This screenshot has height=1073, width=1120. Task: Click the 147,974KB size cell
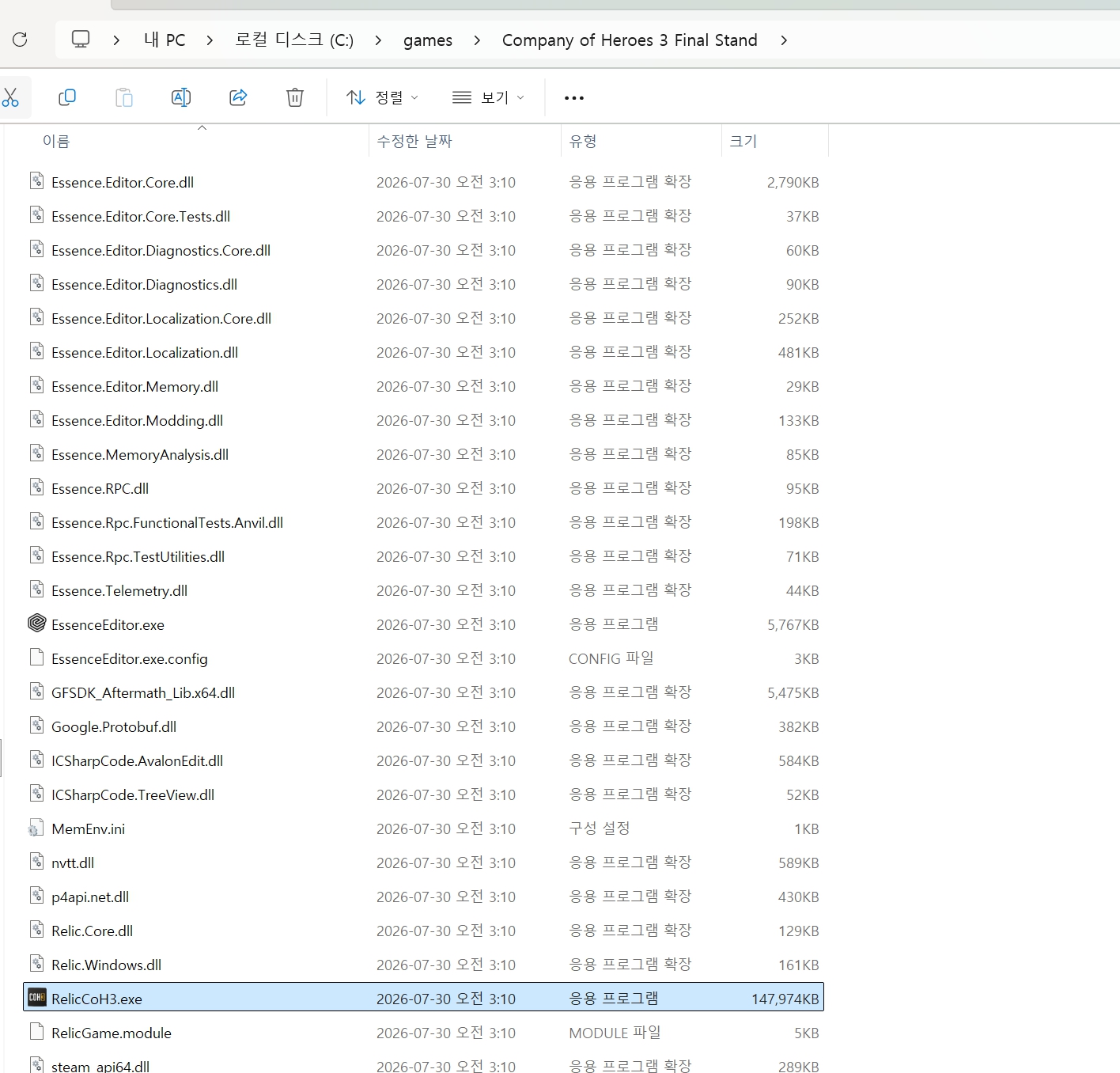(785, 999)
